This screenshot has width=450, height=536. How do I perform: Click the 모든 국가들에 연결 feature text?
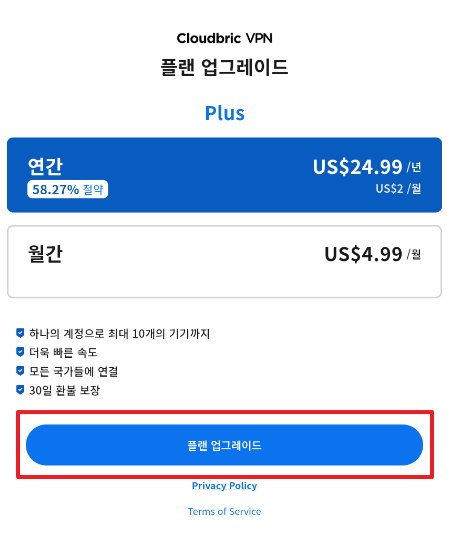[x=74, y=371]
